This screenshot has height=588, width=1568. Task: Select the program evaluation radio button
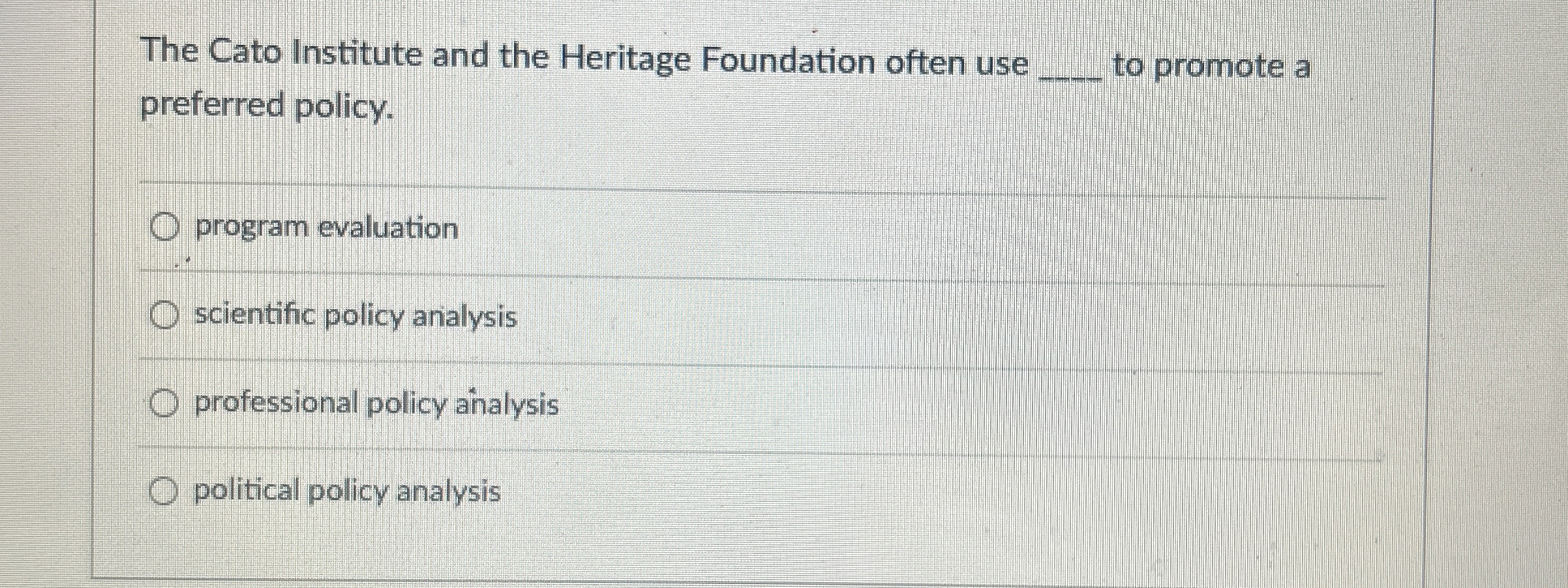tap(164, 227)
